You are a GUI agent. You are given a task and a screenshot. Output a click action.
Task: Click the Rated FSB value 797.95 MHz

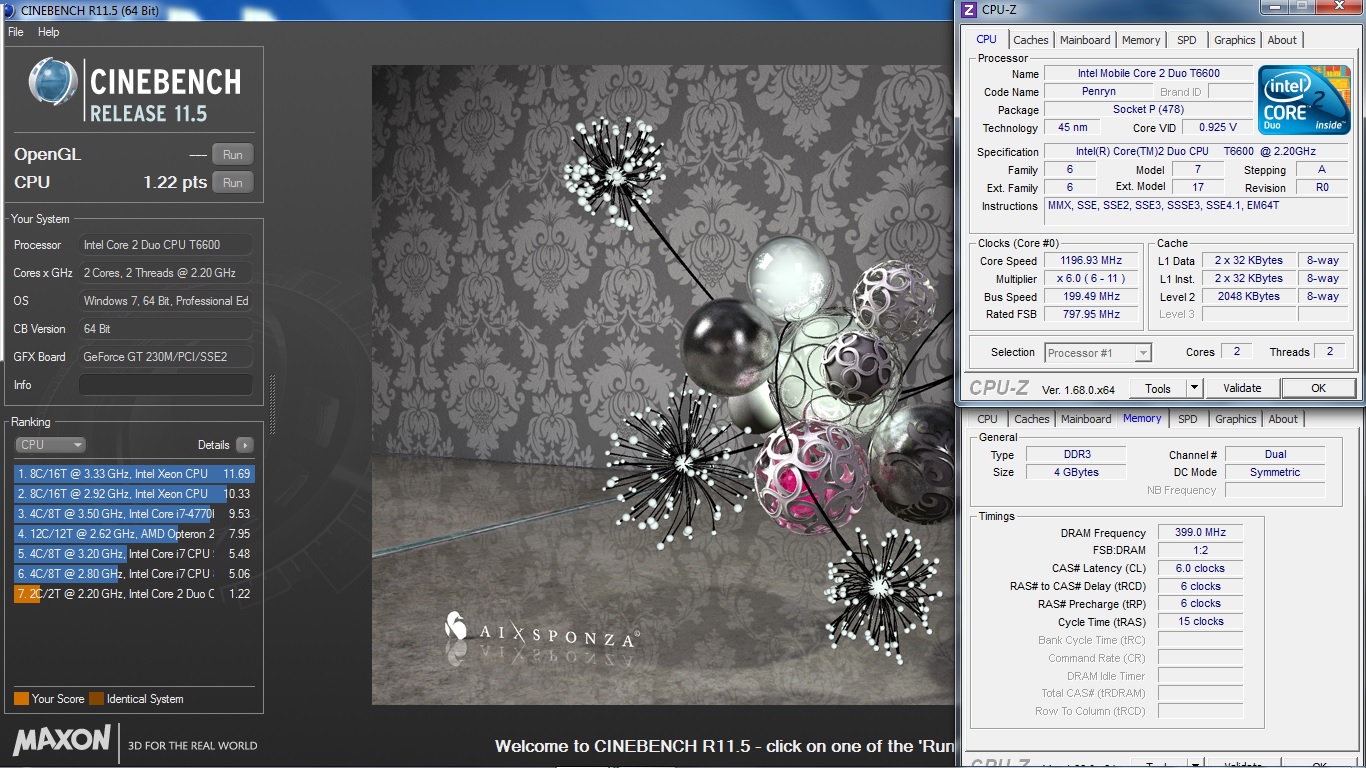1090,314
